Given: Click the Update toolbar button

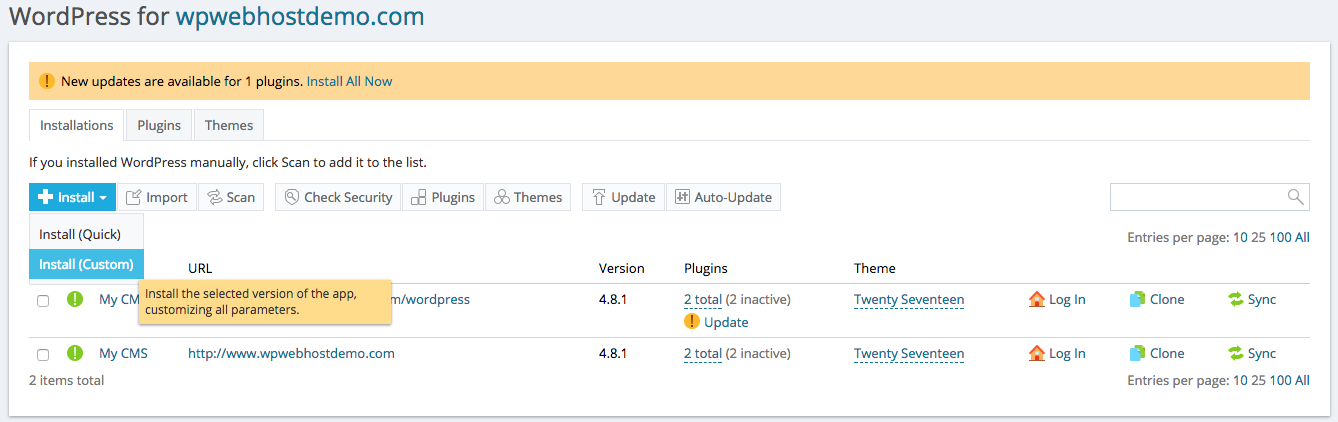Looking at the screenshot, I should (624, 197).
